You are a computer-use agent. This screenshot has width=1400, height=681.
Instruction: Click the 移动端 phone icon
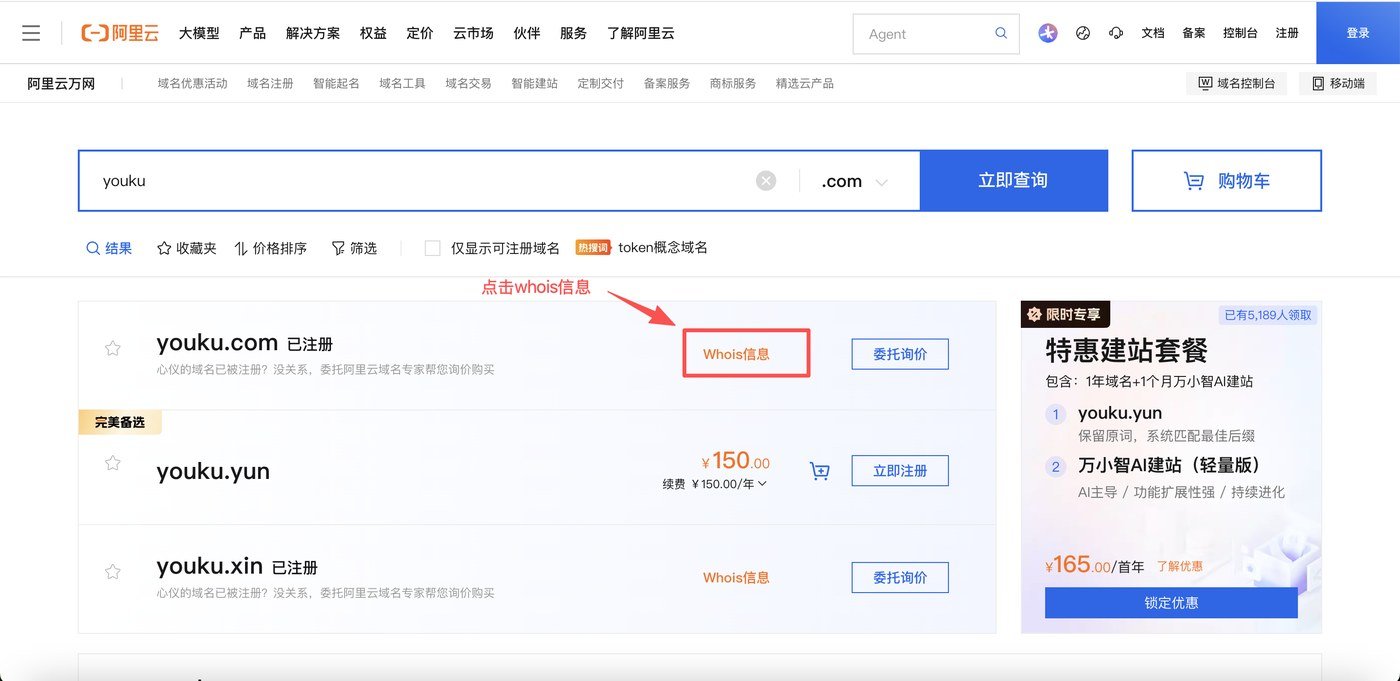(1318, 83)
